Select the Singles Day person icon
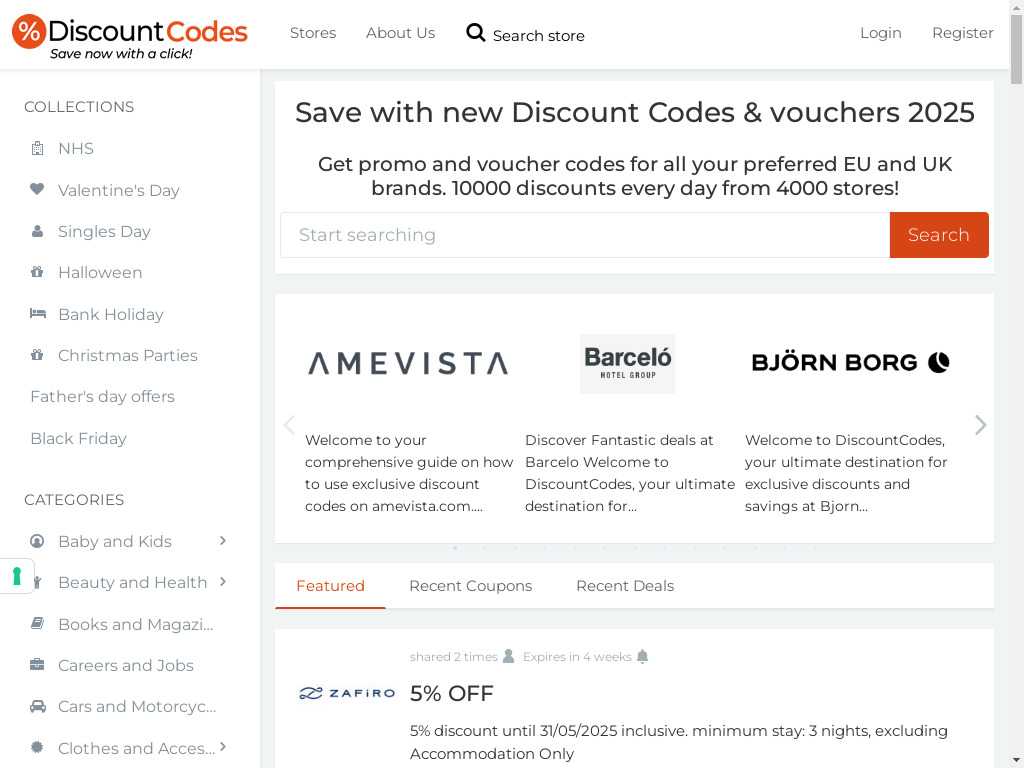Viewport: 1024px width, 768px height. (37, 231)
